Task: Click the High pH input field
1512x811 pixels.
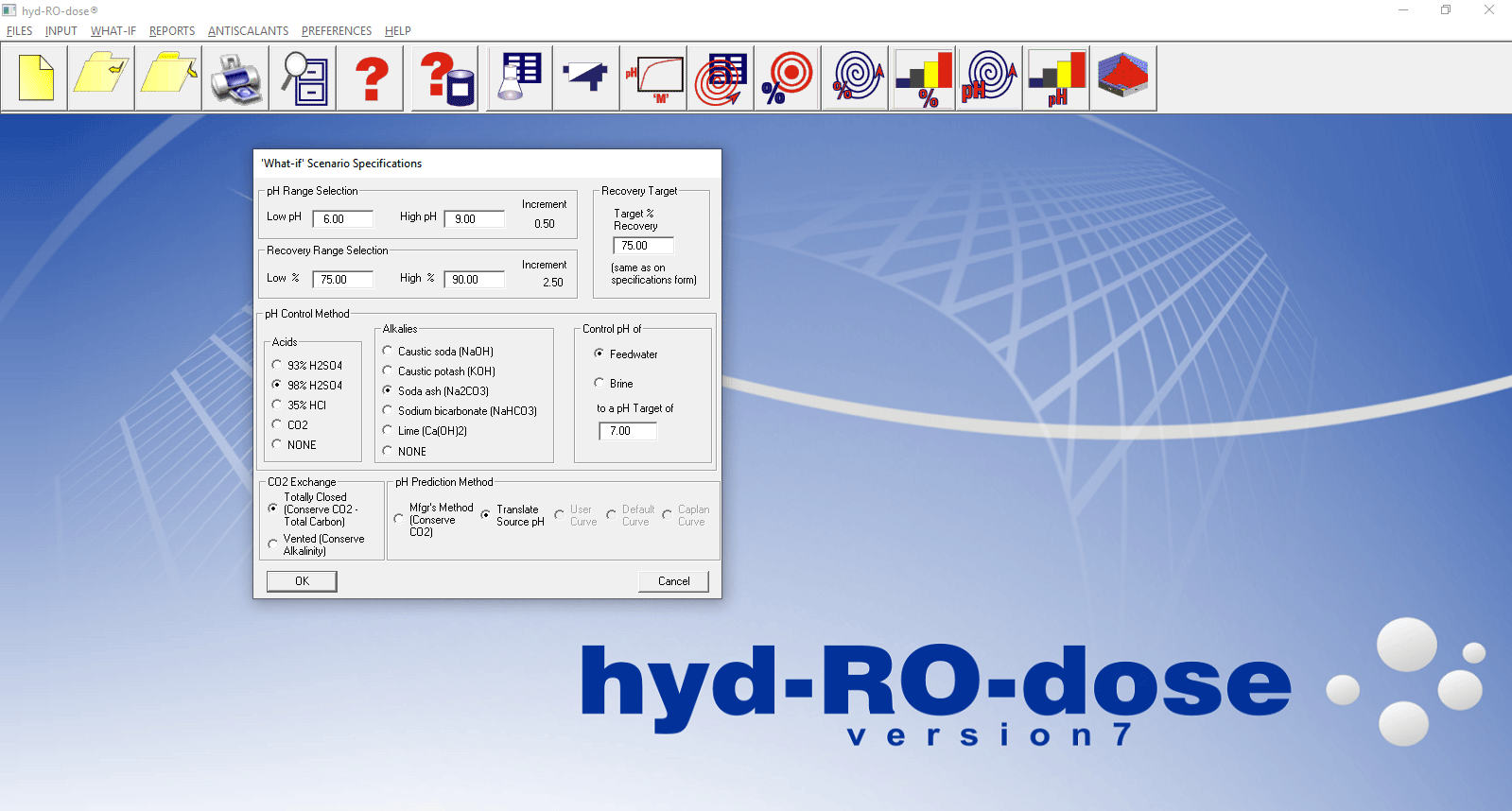Action: point(475,218)
